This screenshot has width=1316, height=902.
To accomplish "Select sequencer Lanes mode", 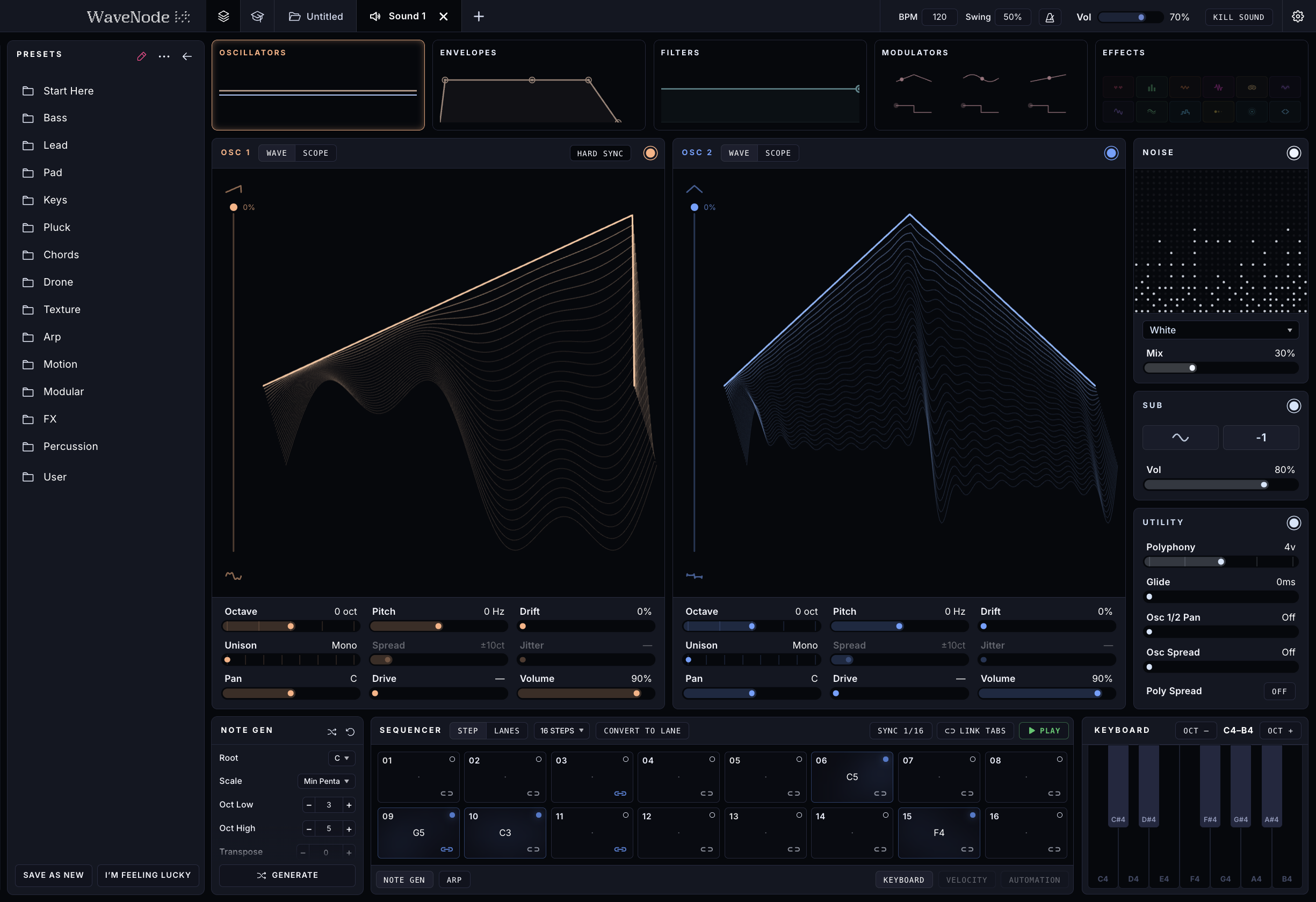I will pos(506,731).
